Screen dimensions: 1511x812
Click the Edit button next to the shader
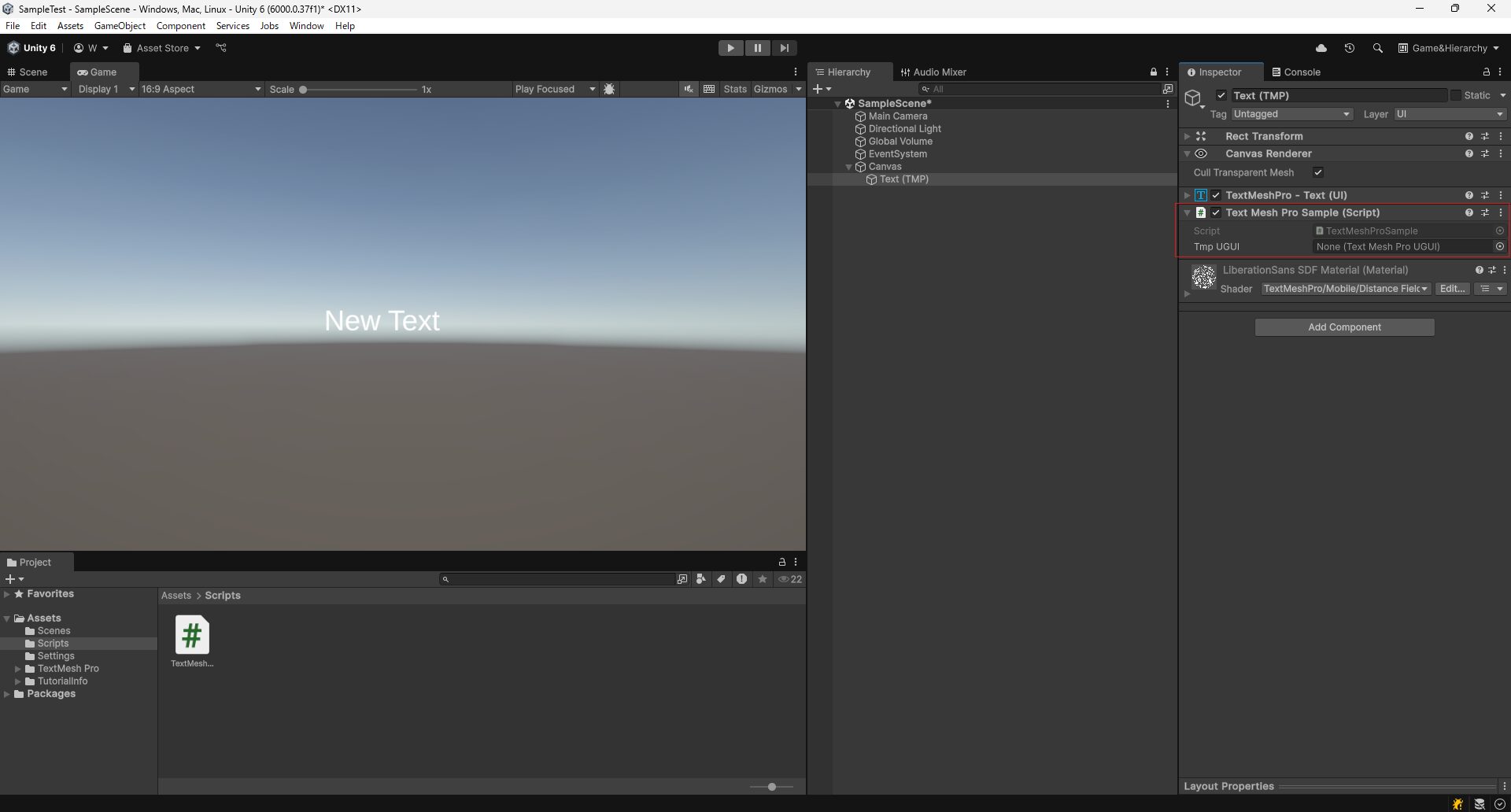click(1452, 289)
